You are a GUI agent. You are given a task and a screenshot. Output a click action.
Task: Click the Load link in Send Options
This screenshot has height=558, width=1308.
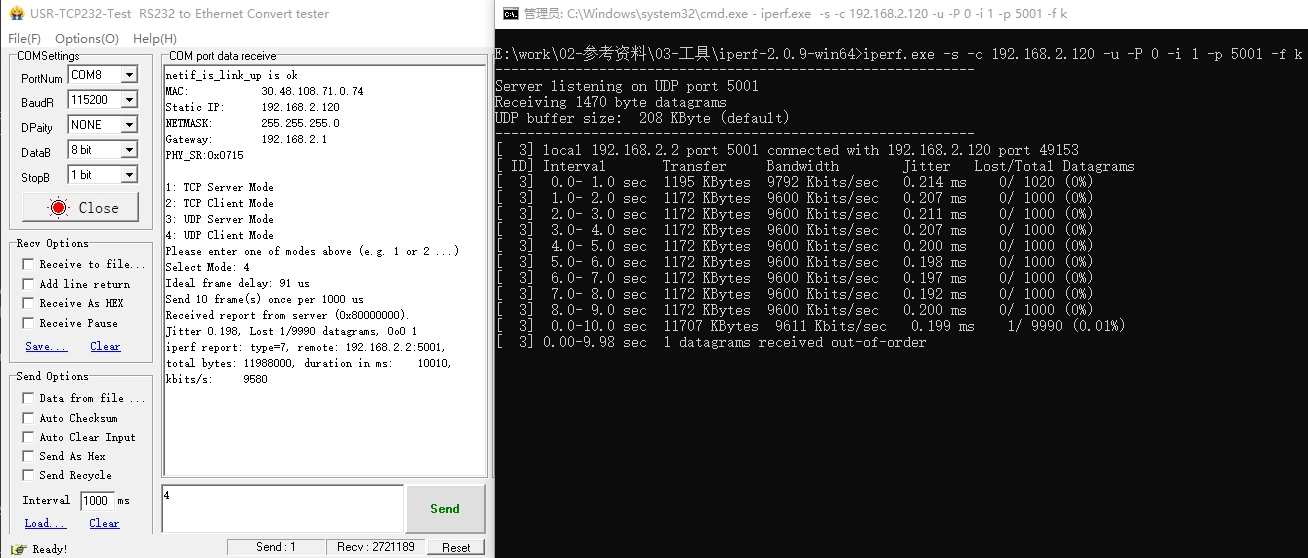pos(45,523)
